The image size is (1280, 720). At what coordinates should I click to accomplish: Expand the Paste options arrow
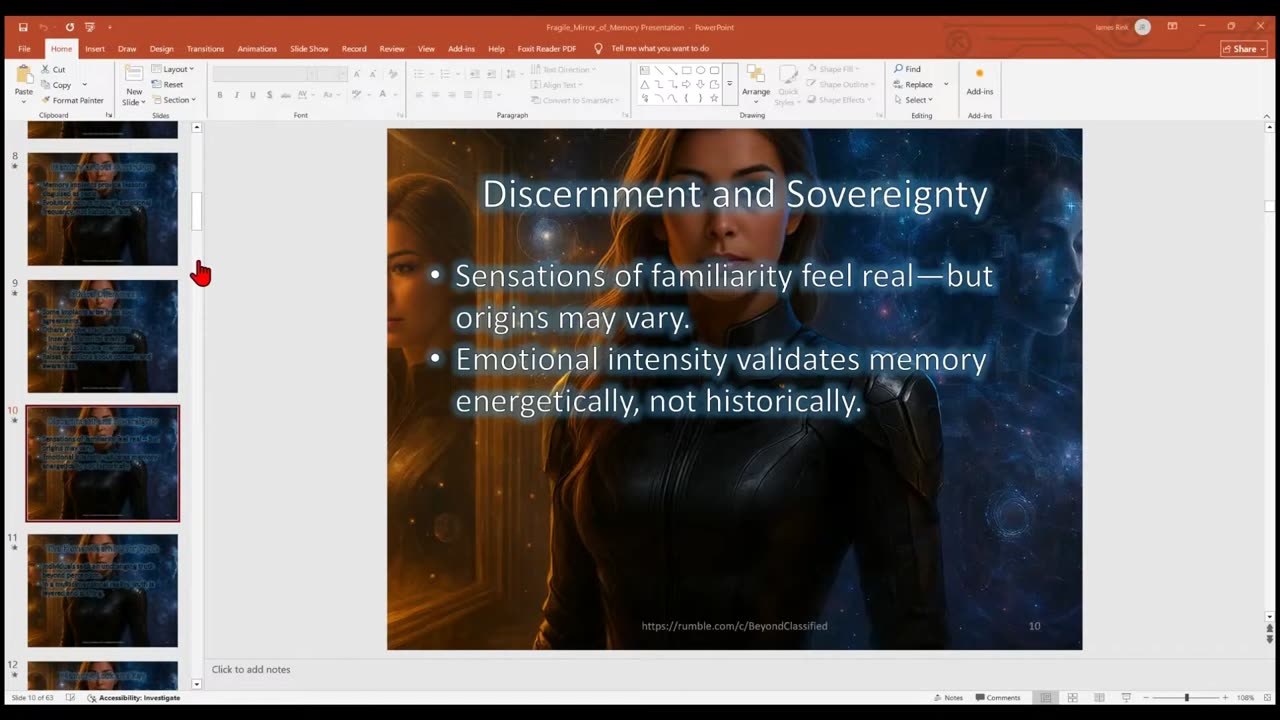[23, 101]
